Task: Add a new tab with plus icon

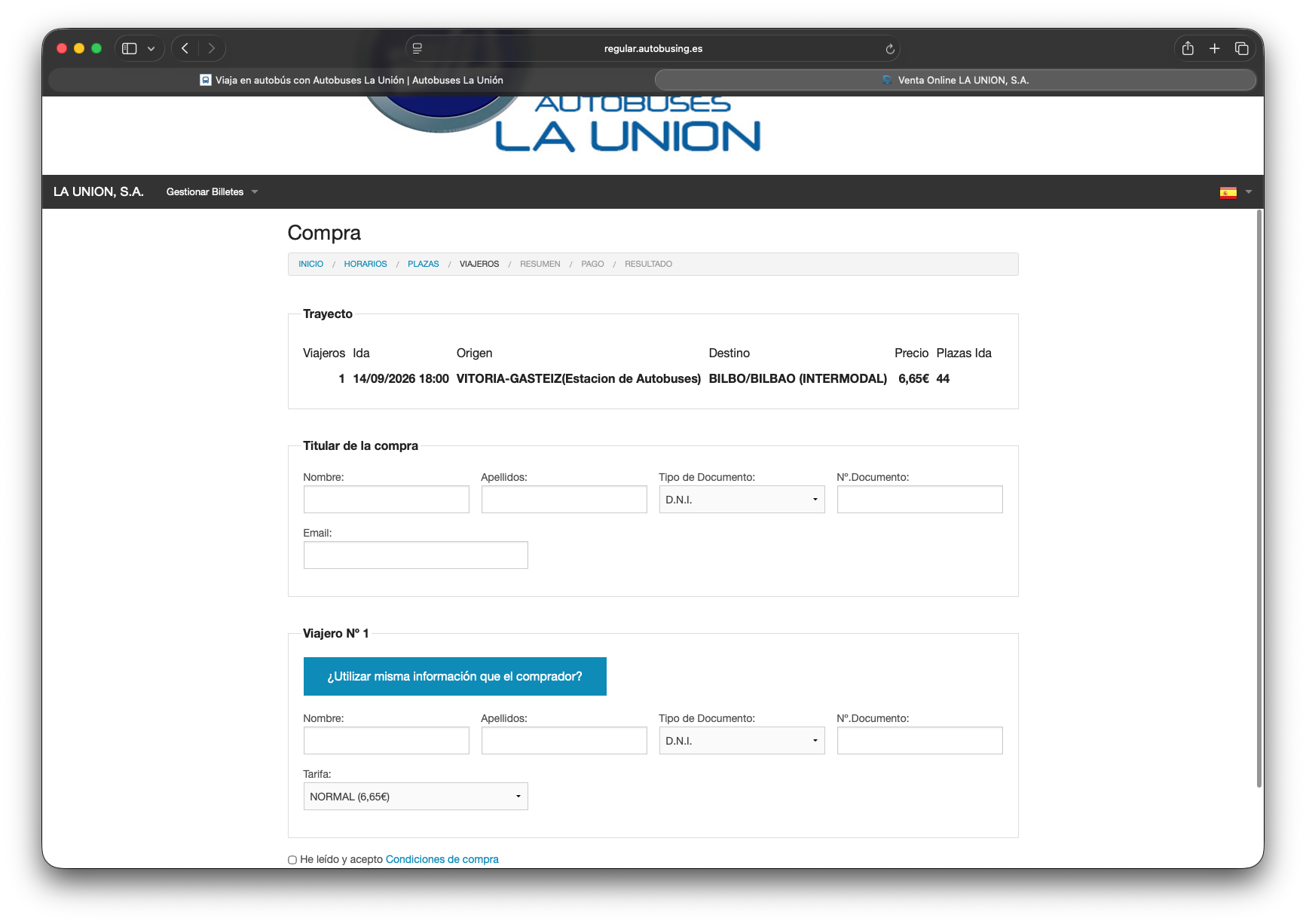Action: pos(1215,48)
